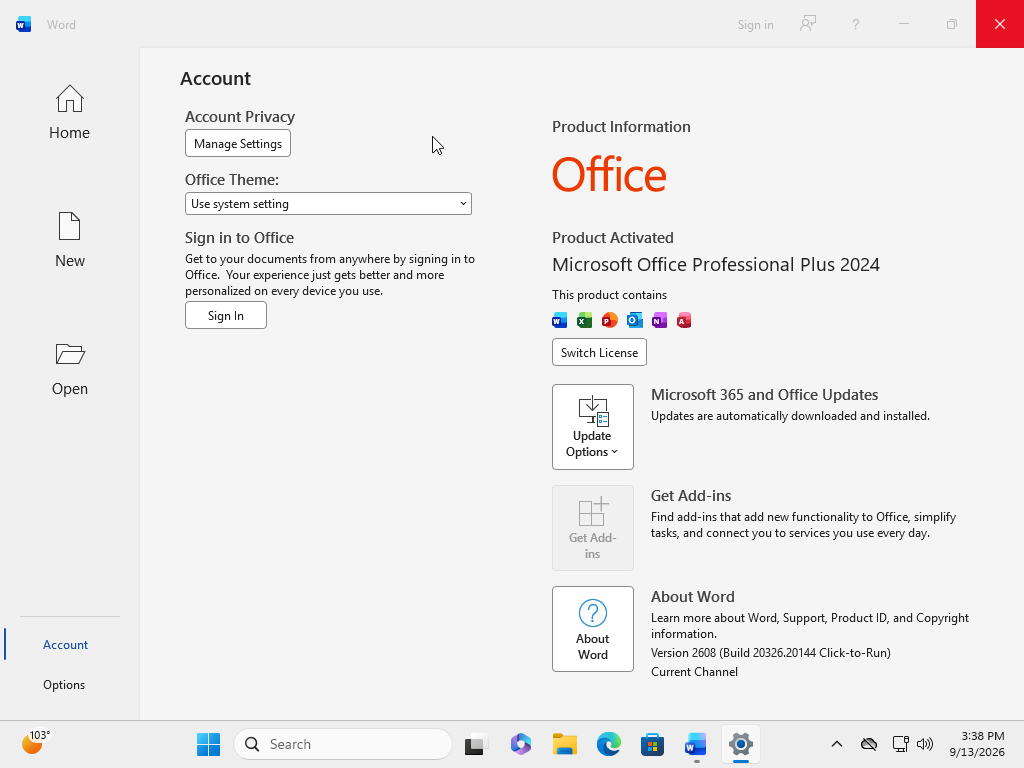Click the 'Product Activated' label

click(x=613, y=238)
